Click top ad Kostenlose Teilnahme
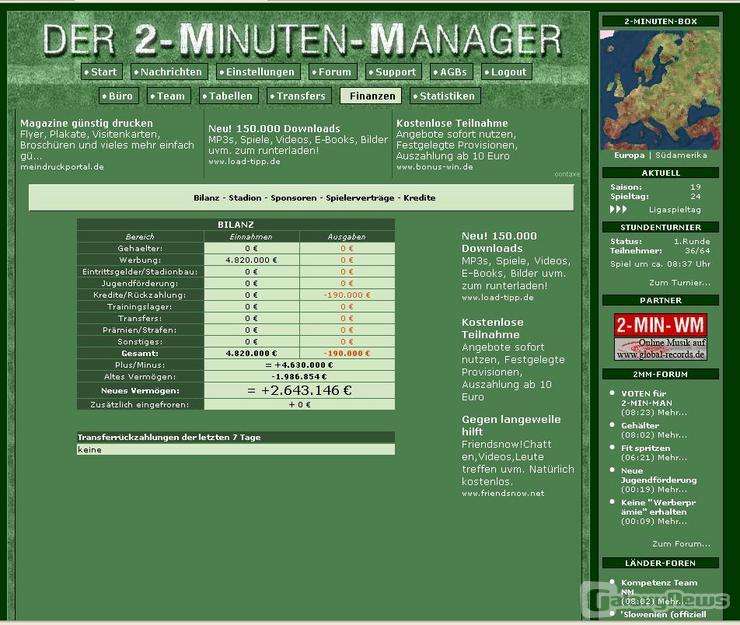Screen dimensions: 740x625 point(452,123)
